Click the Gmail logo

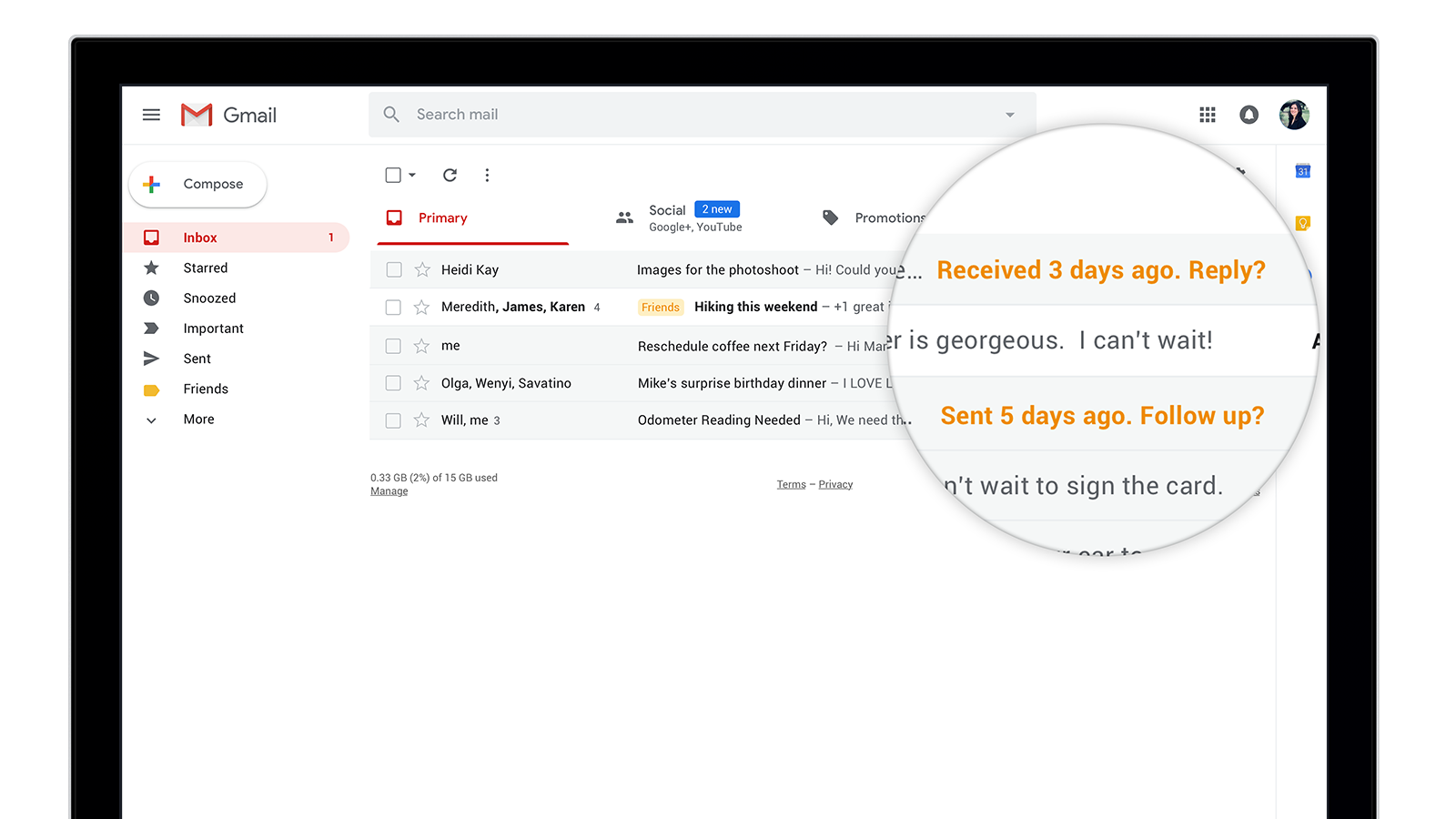click(x=228, y=115)
